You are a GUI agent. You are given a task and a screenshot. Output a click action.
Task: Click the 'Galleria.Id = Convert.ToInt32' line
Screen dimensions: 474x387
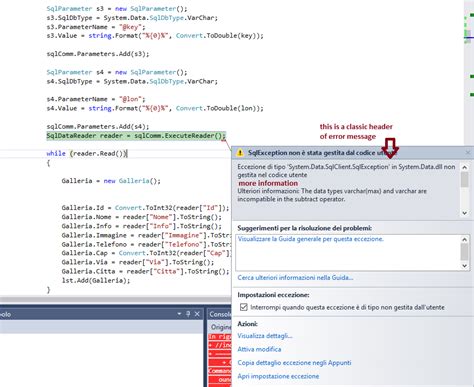click(x=145, y=208)
